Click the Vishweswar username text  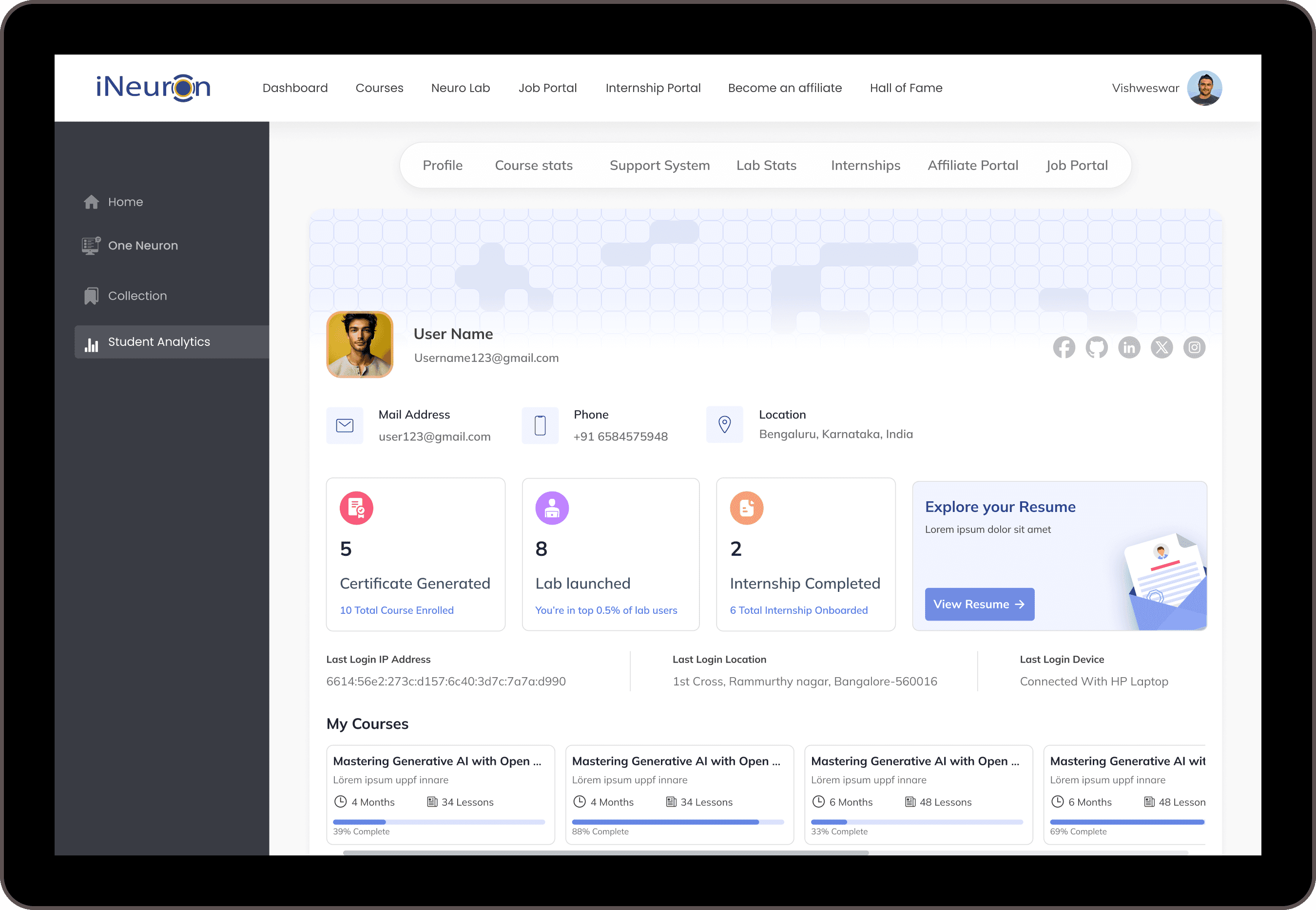[x=1145, y=88]
